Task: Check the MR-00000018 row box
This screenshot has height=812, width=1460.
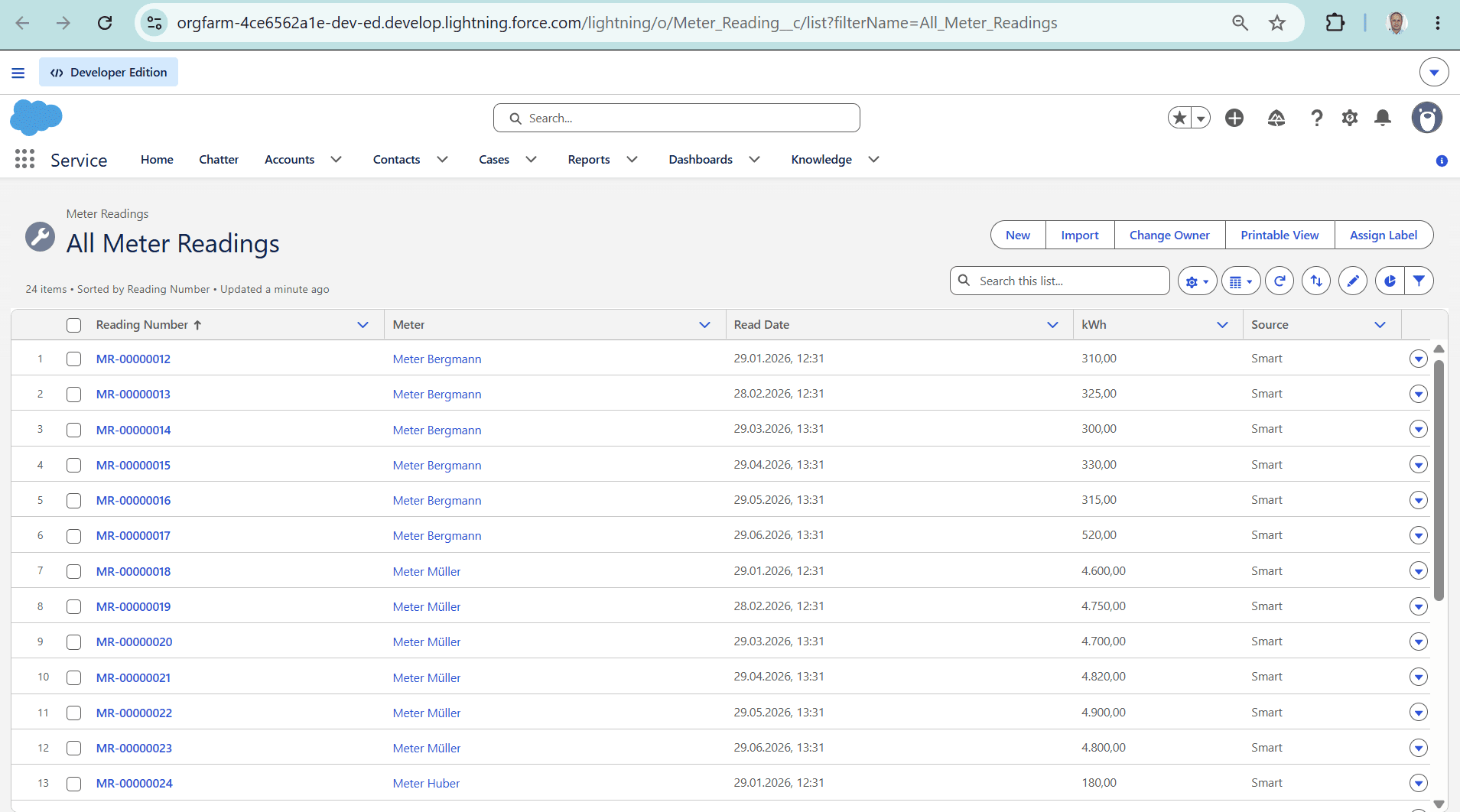Action: pos(73,571)
